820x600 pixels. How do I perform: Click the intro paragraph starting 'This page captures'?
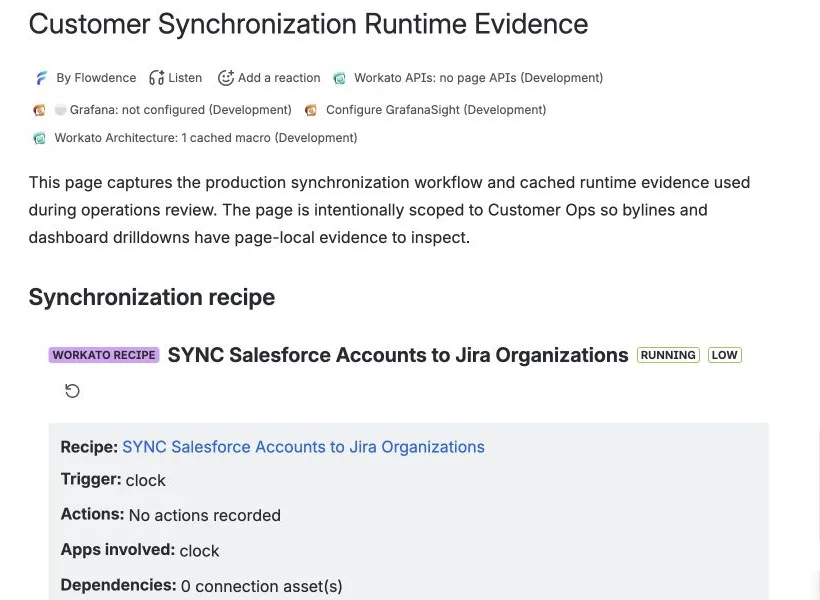pyautogui.click(x=390, y=210)
